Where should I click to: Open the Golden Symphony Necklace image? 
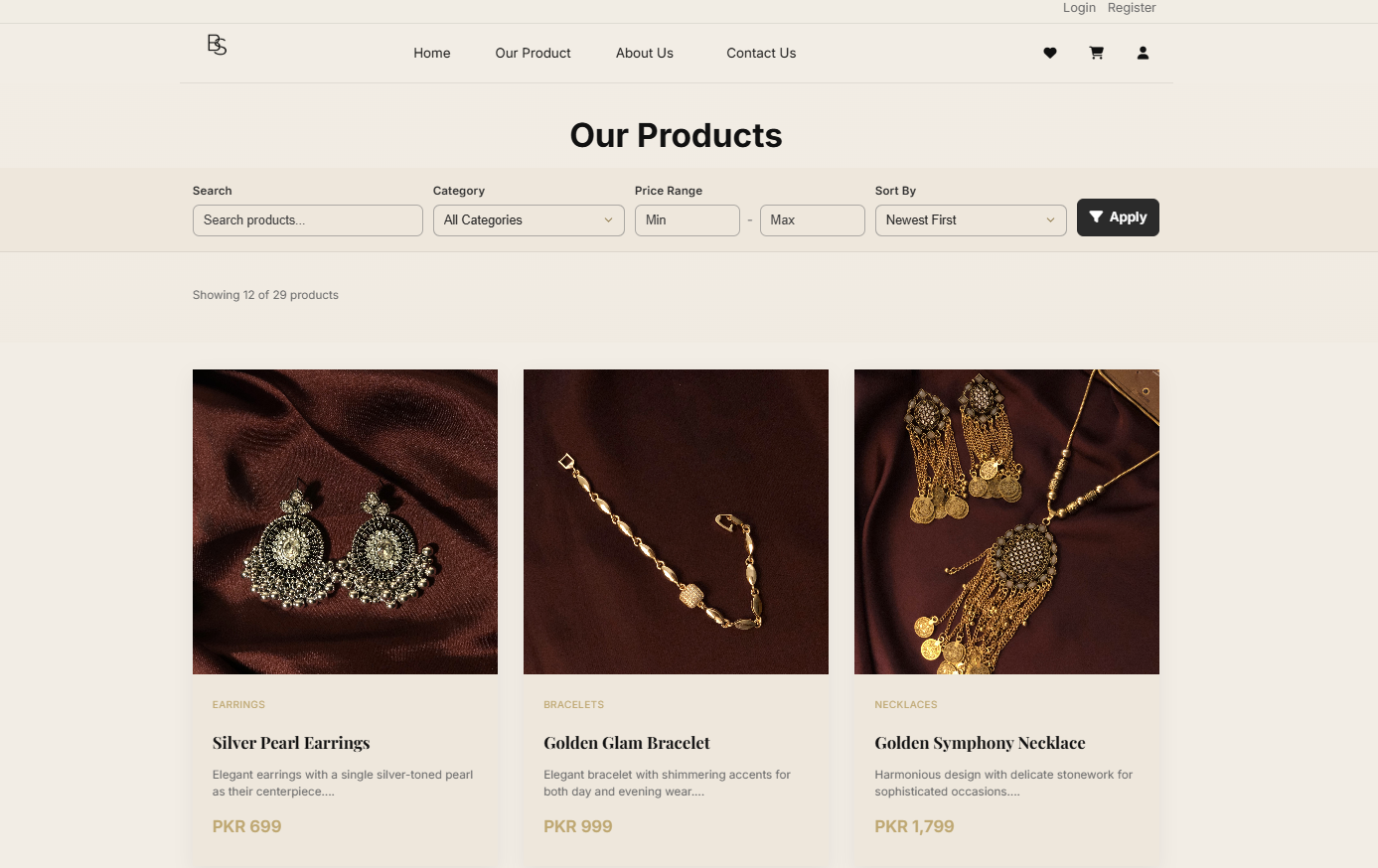(x=1005, y=520)
